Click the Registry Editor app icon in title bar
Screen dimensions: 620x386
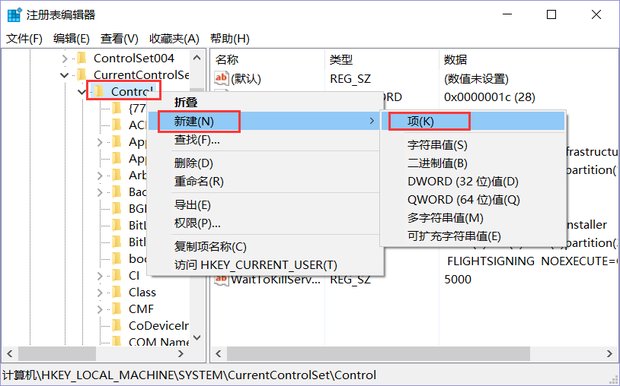(14, 15)
